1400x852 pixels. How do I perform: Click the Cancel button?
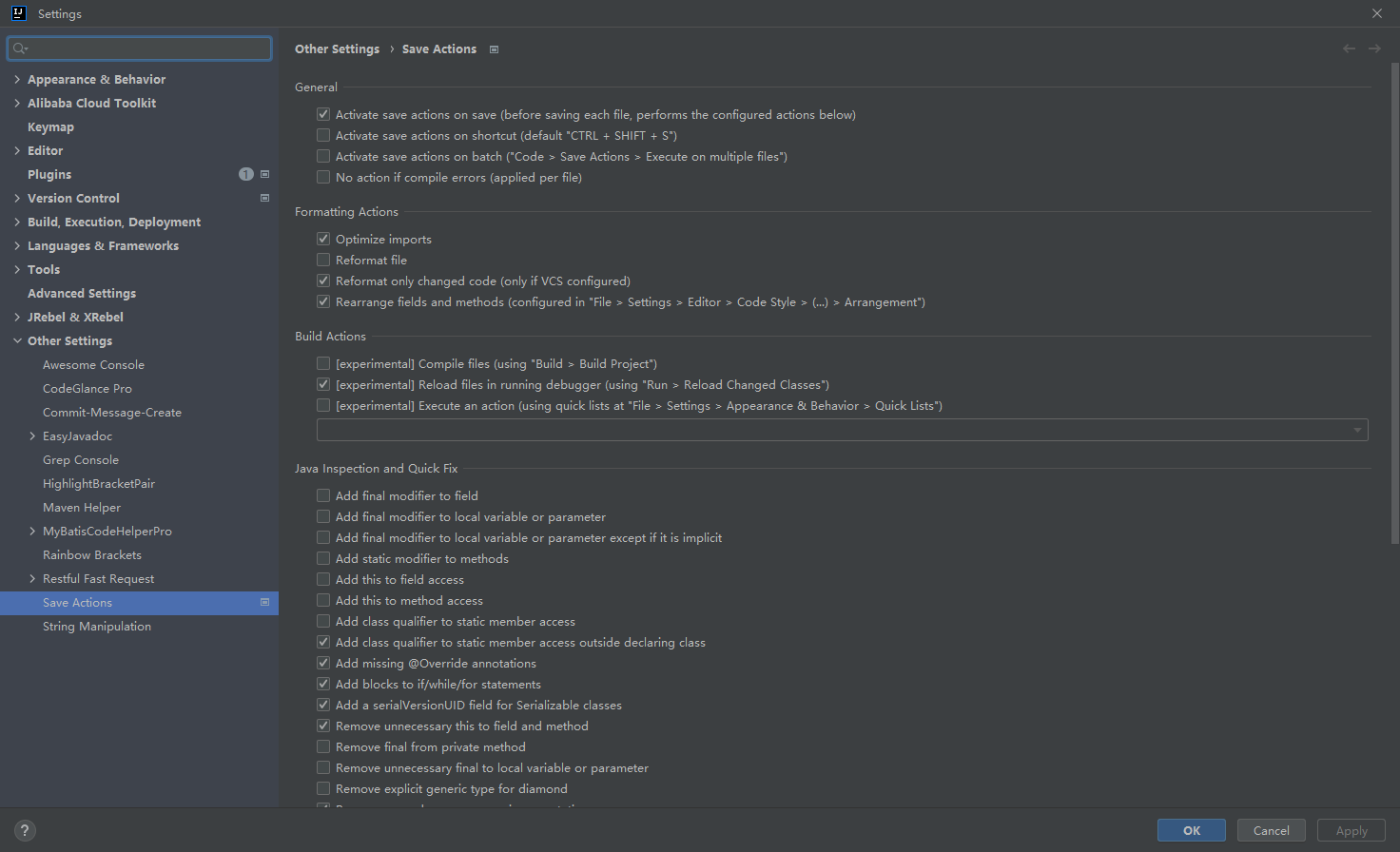click(1272, 830)
